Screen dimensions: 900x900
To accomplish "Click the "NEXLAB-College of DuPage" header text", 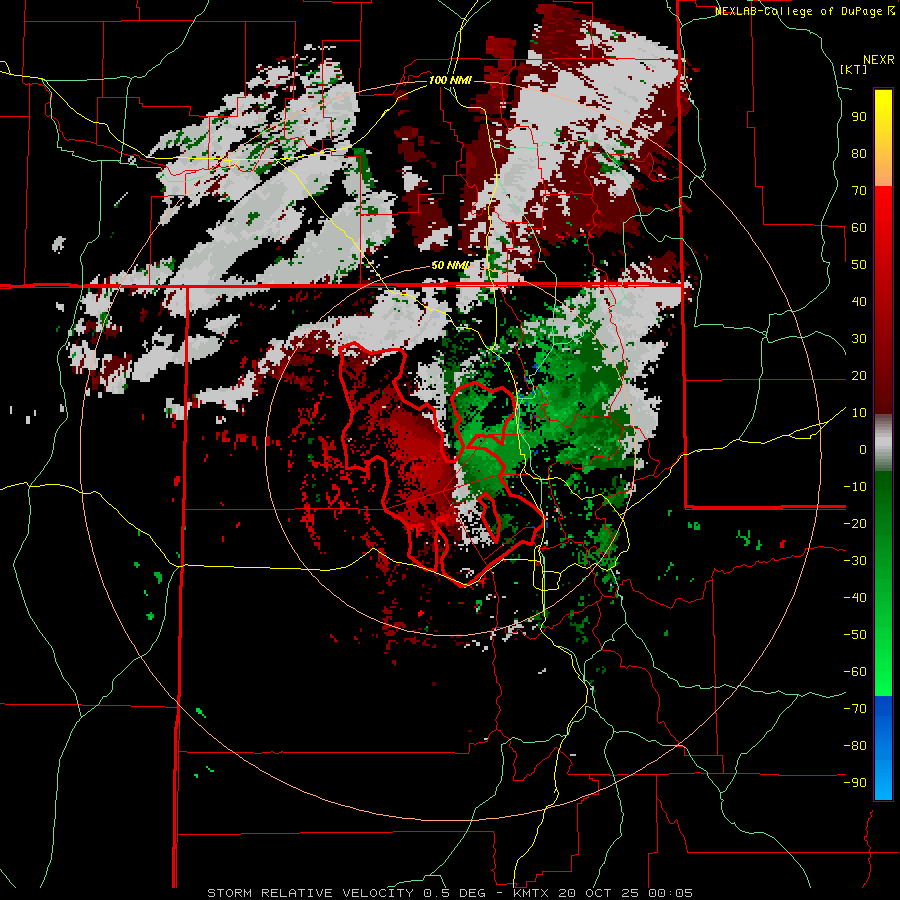I will [798, 11].
